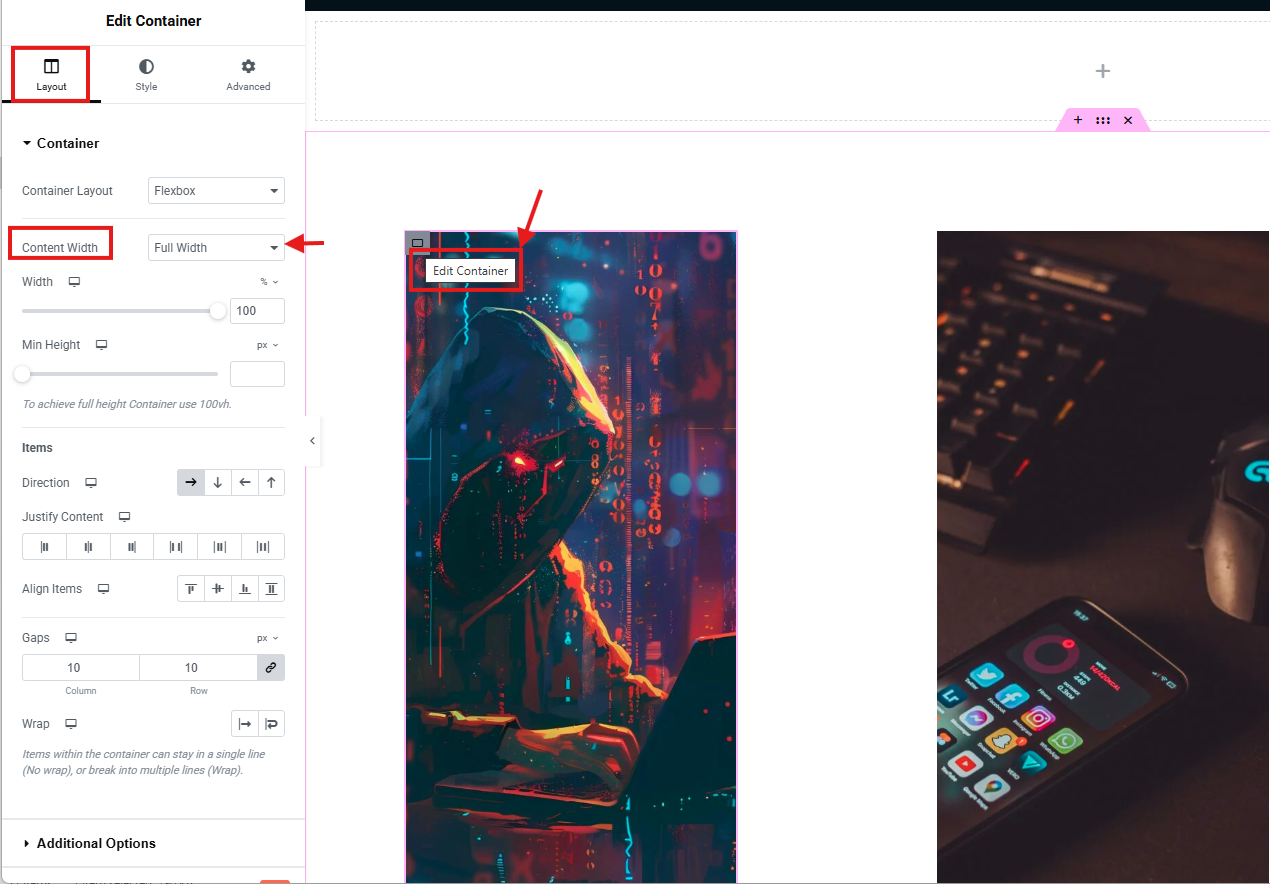Click the Items section heading

(x=38, y=448)
